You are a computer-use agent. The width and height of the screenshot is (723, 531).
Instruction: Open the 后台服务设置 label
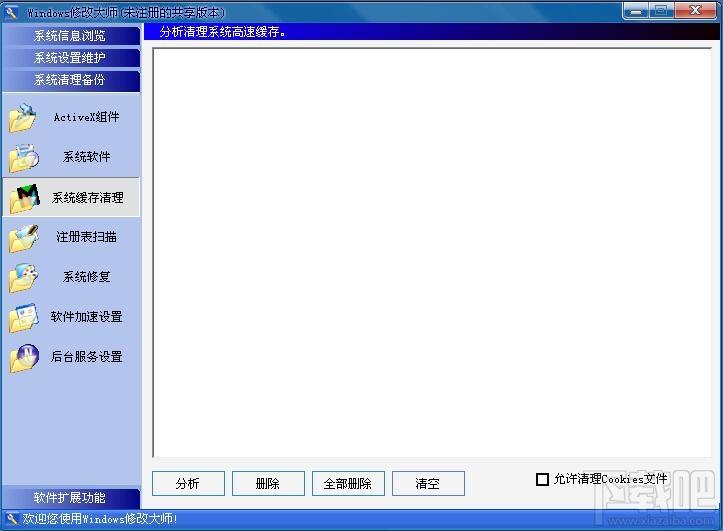(87, 357)
